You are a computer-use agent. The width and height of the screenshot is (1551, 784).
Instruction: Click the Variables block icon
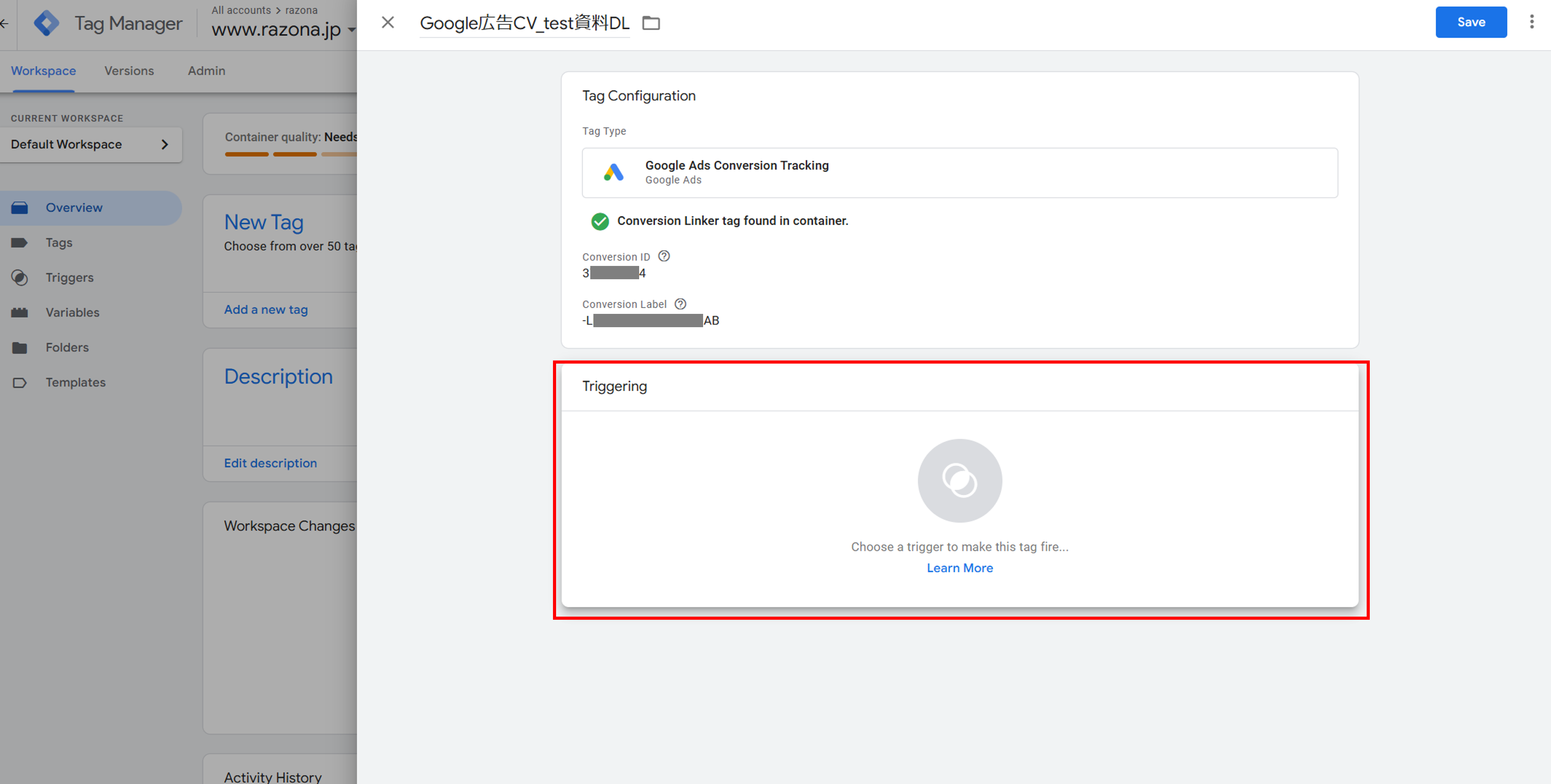pyautogui.click(x=19, y=312)
